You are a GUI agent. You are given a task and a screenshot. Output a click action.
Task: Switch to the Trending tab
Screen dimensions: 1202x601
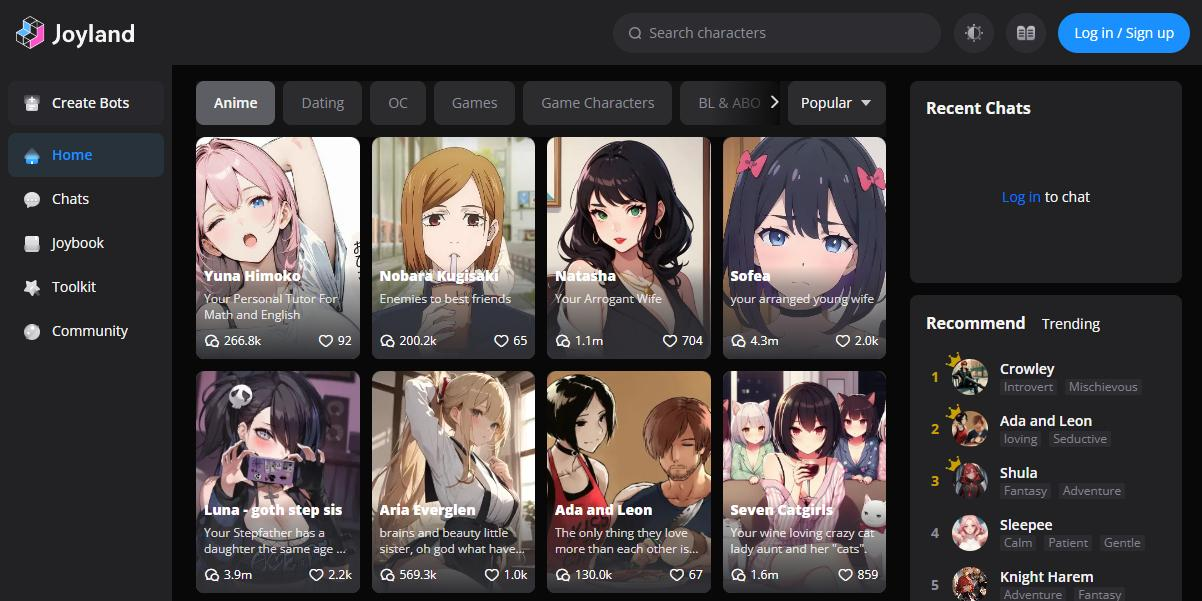tap(1071, 324)
